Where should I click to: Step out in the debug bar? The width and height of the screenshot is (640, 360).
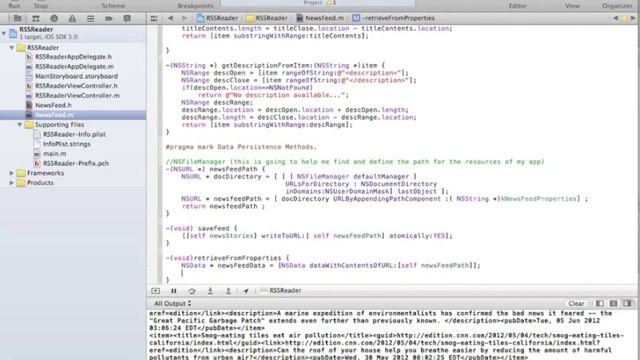coord(228,291)
